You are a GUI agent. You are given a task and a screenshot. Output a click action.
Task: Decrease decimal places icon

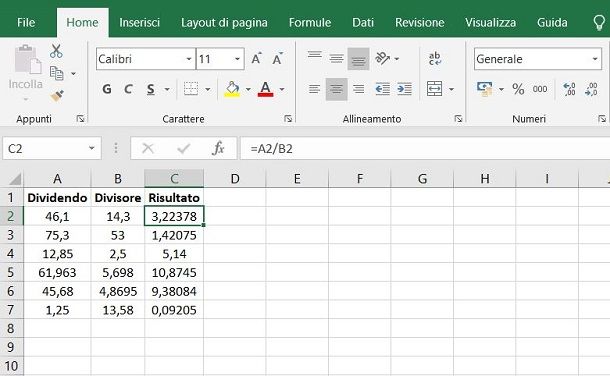click(591, 89)
